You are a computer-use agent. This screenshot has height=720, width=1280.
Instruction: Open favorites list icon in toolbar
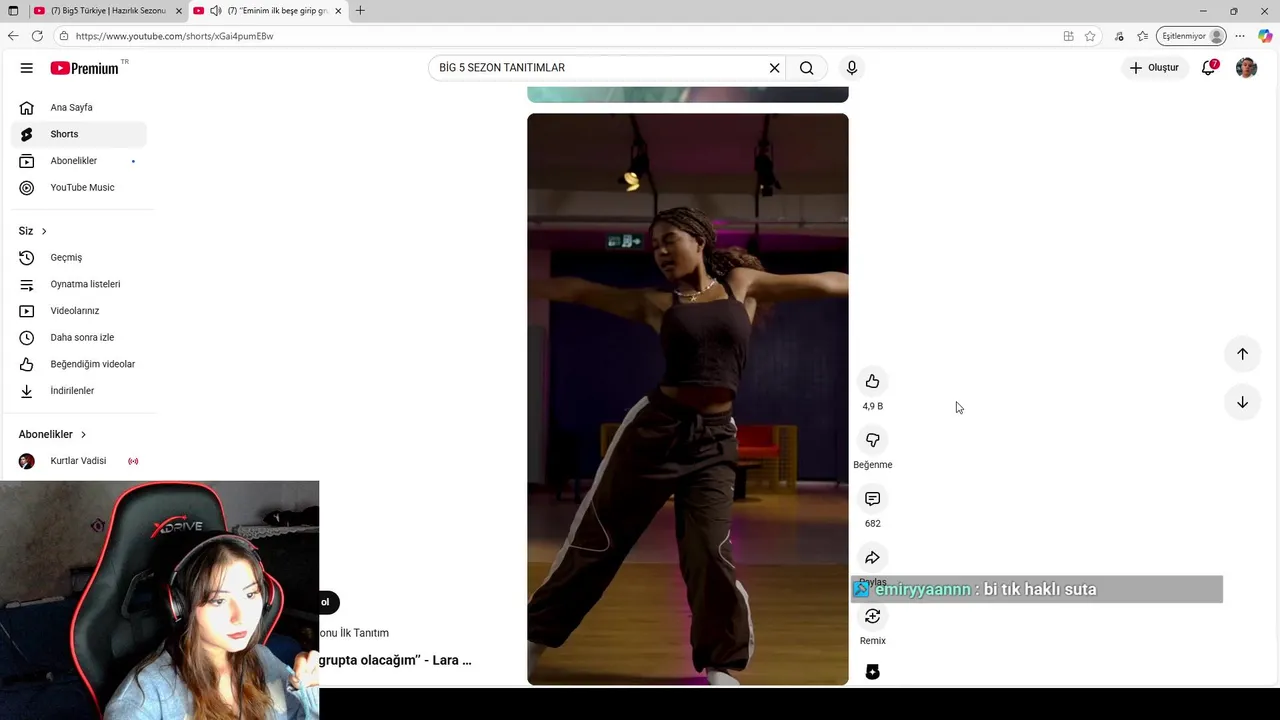(x=1143, y=36)
